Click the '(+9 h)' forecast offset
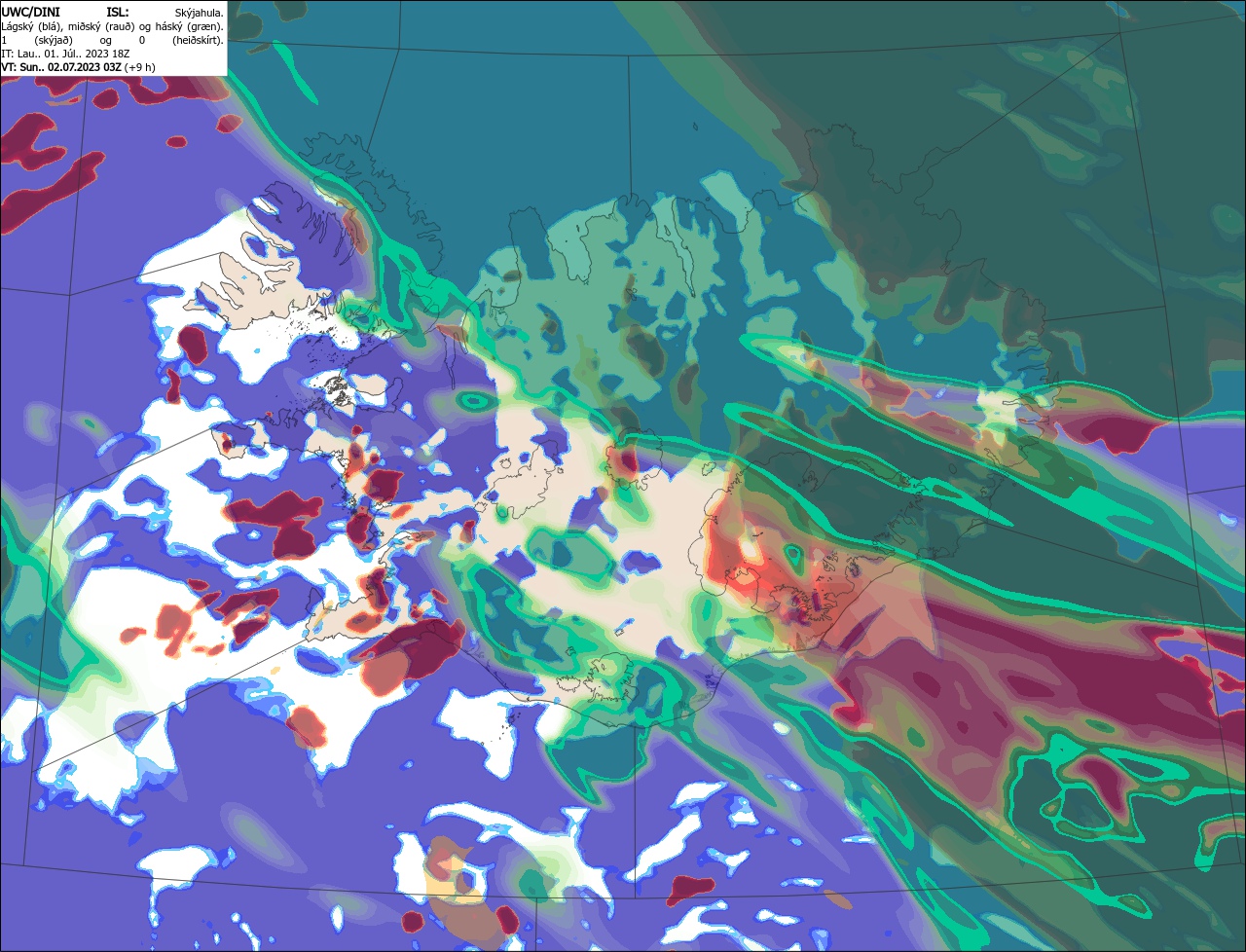 (x=139, y=67)
